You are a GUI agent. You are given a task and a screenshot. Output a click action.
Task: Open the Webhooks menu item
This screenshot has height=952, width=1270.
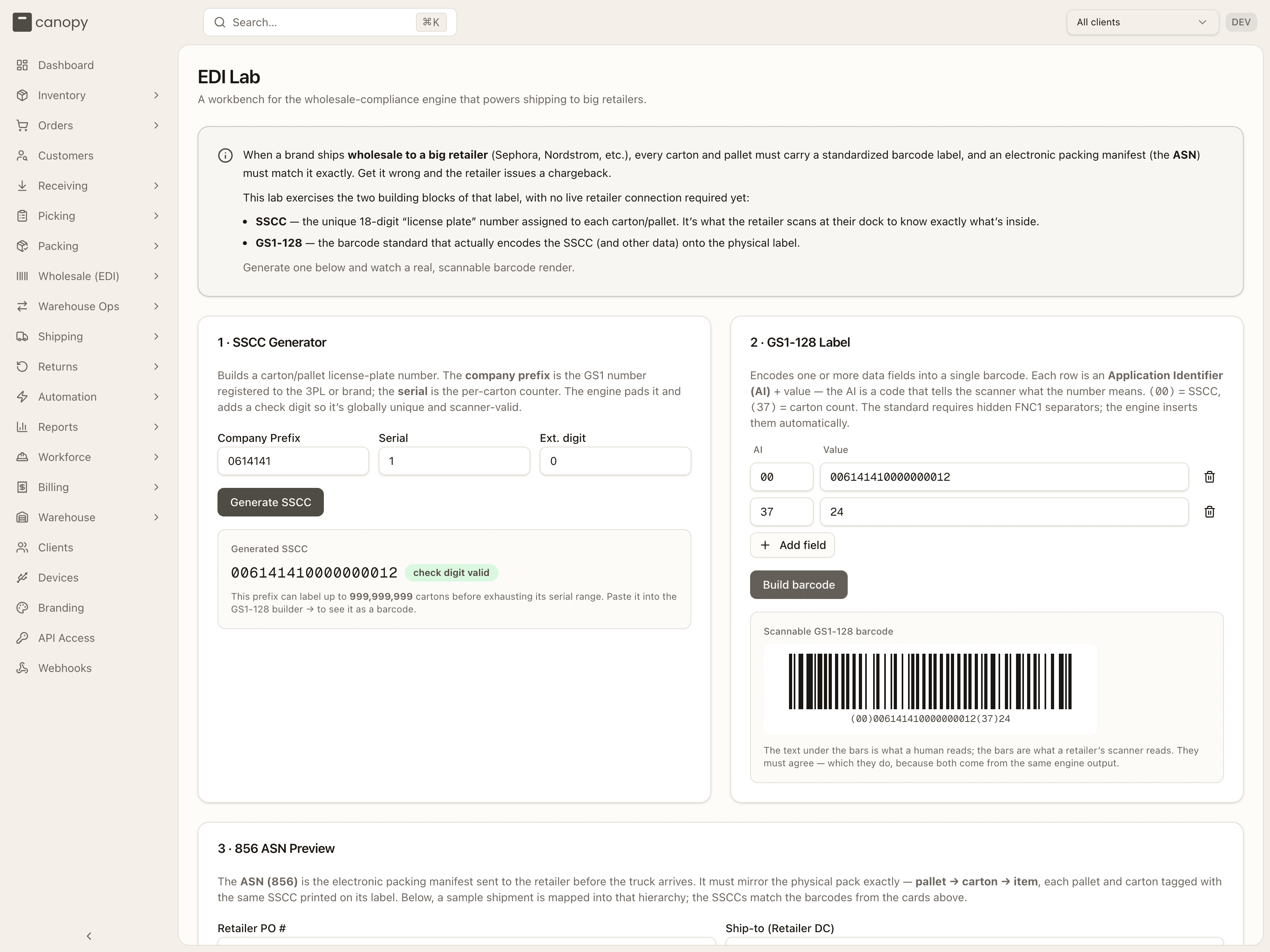(89, 668)
